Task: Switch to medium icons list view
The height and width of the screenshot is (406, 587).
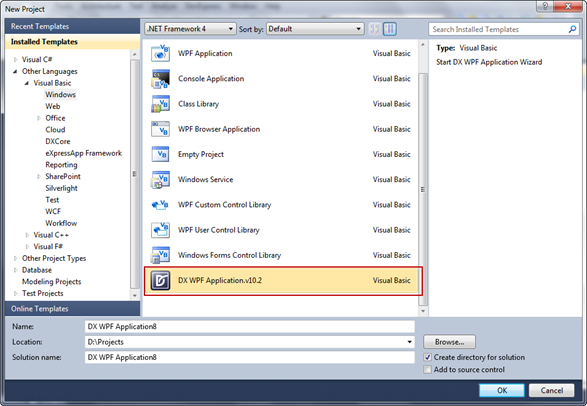Action: (390, 29)
